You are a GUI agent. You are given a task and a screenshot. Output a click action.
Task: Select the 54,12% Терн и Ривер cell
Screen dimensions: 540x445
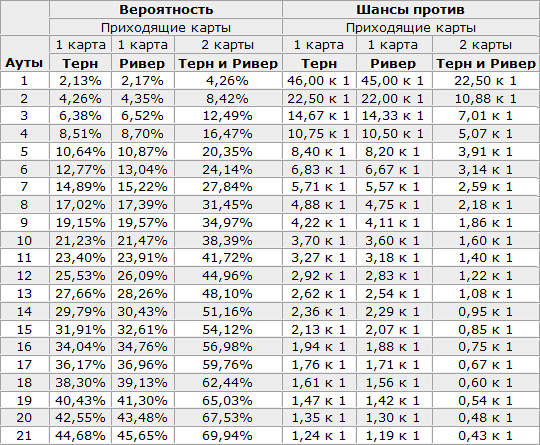(x=227, y=329)
